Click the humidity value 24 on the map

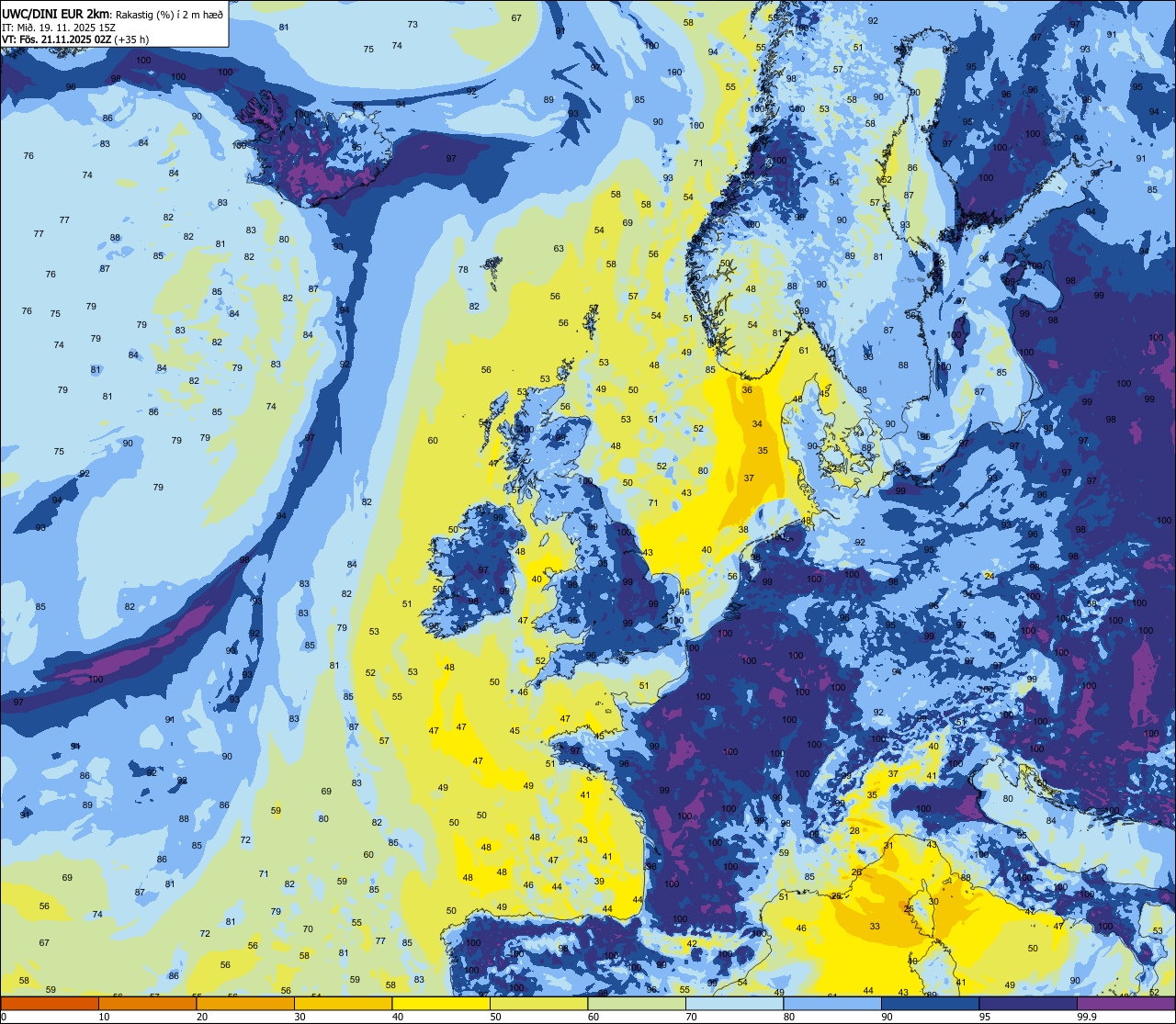(989, 576)
